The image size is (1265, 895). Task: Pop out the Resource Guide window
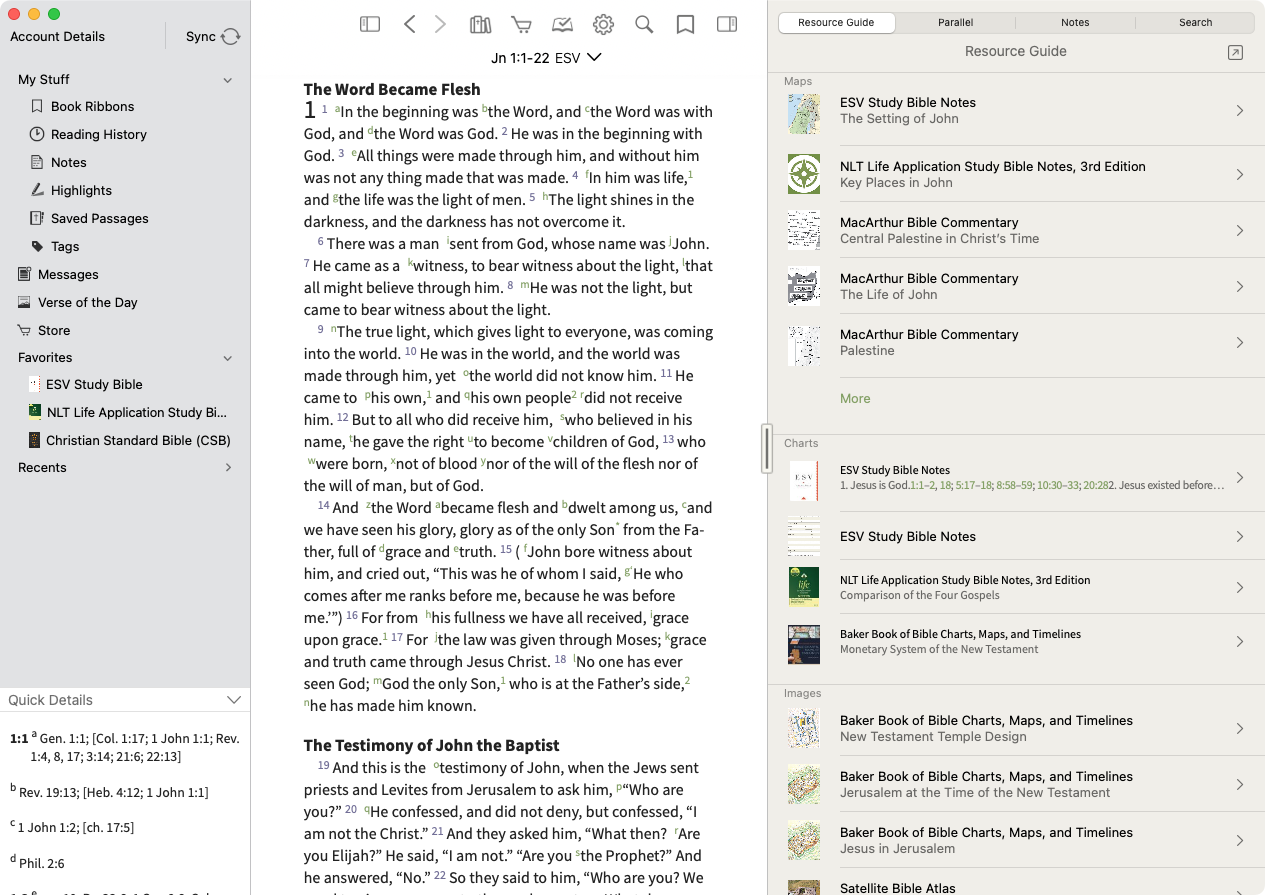click(1235, 52)
